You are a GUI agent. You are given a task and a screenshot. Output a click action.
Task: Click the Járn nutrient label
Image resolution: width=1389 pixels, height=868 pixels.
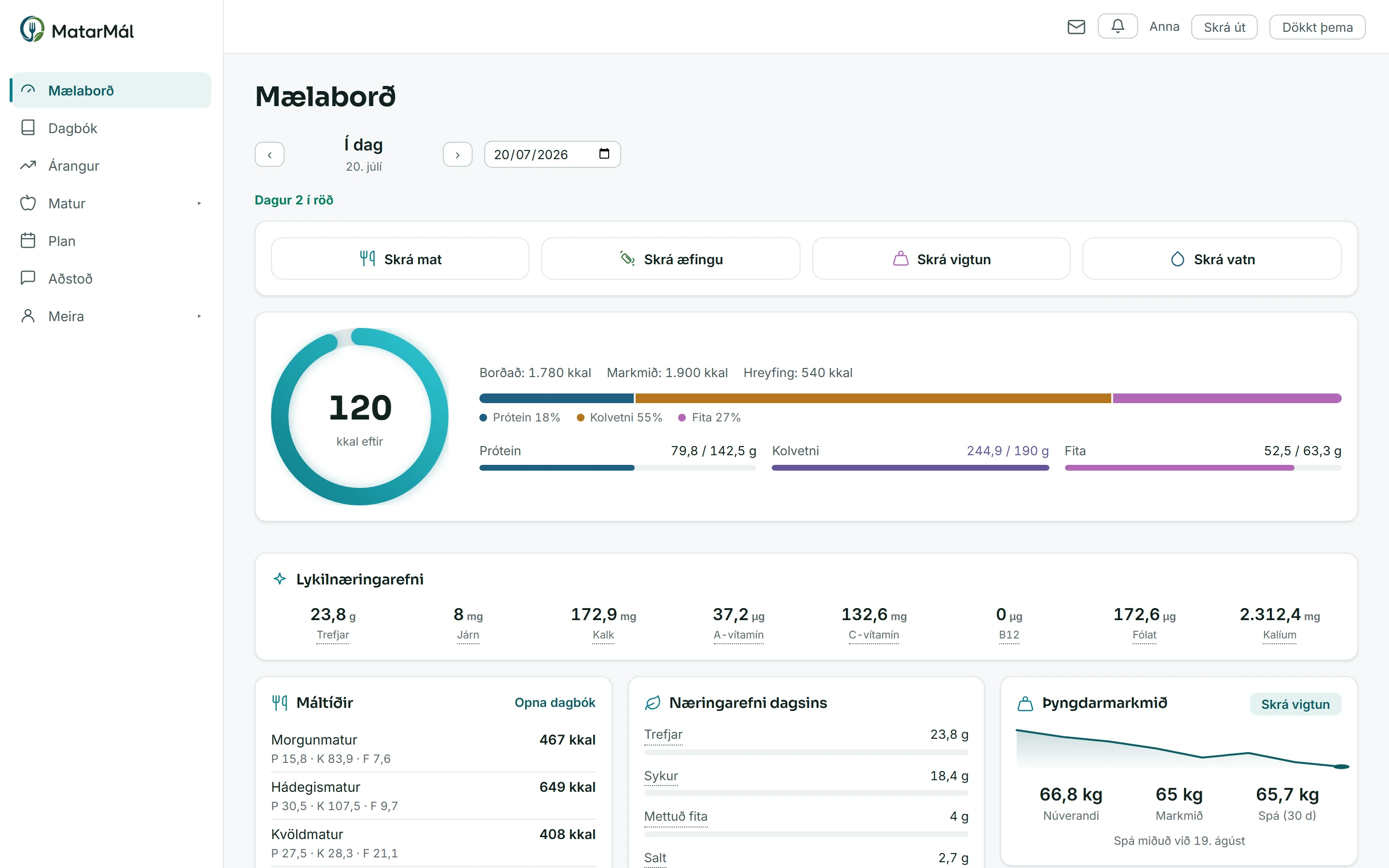click(468, 635)
